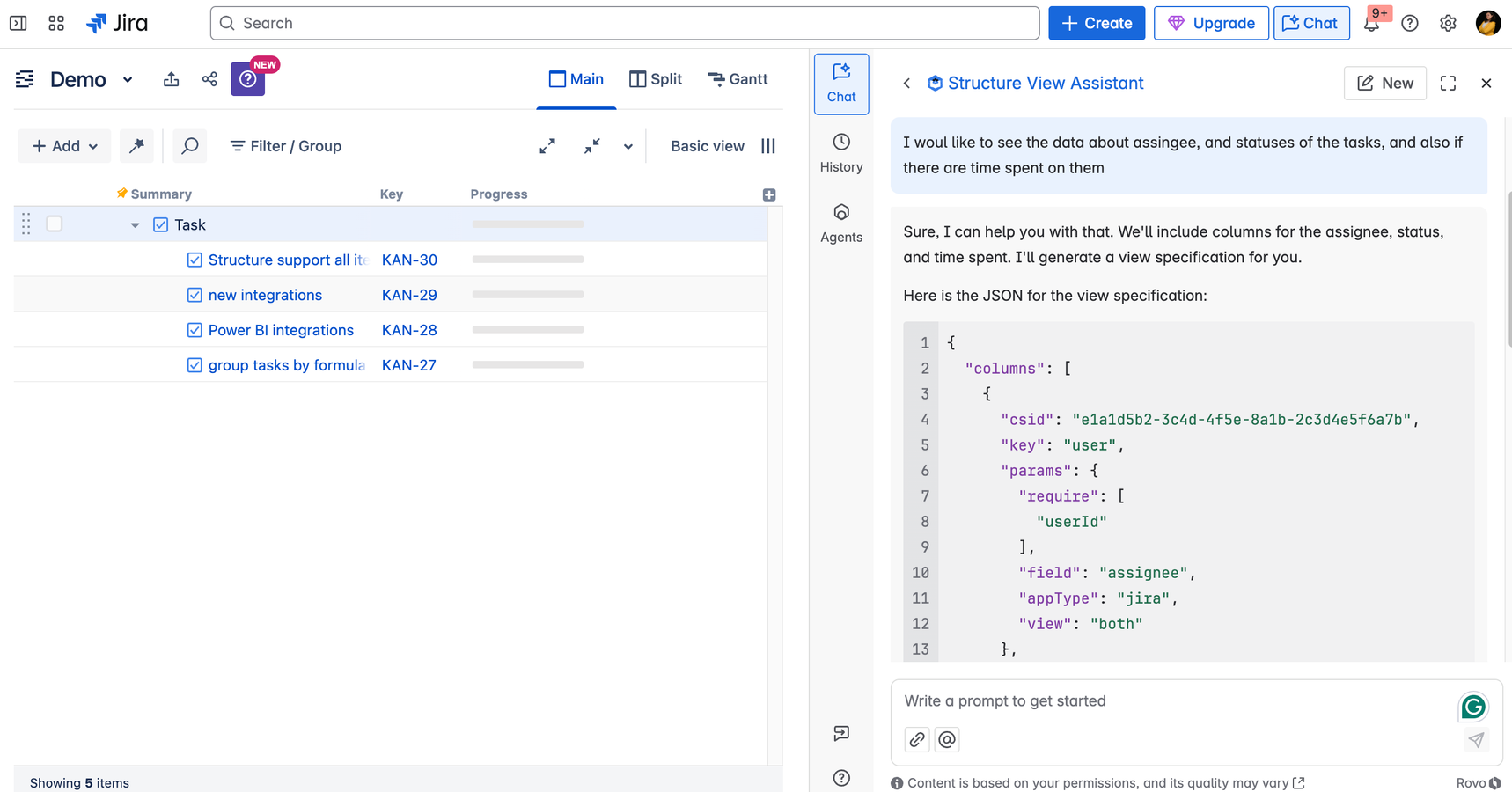Image resolution: width=1512 pixels, height=792 pixels.
Task: Open the expand level dropdown chevron
Action: tap(628, 146)
